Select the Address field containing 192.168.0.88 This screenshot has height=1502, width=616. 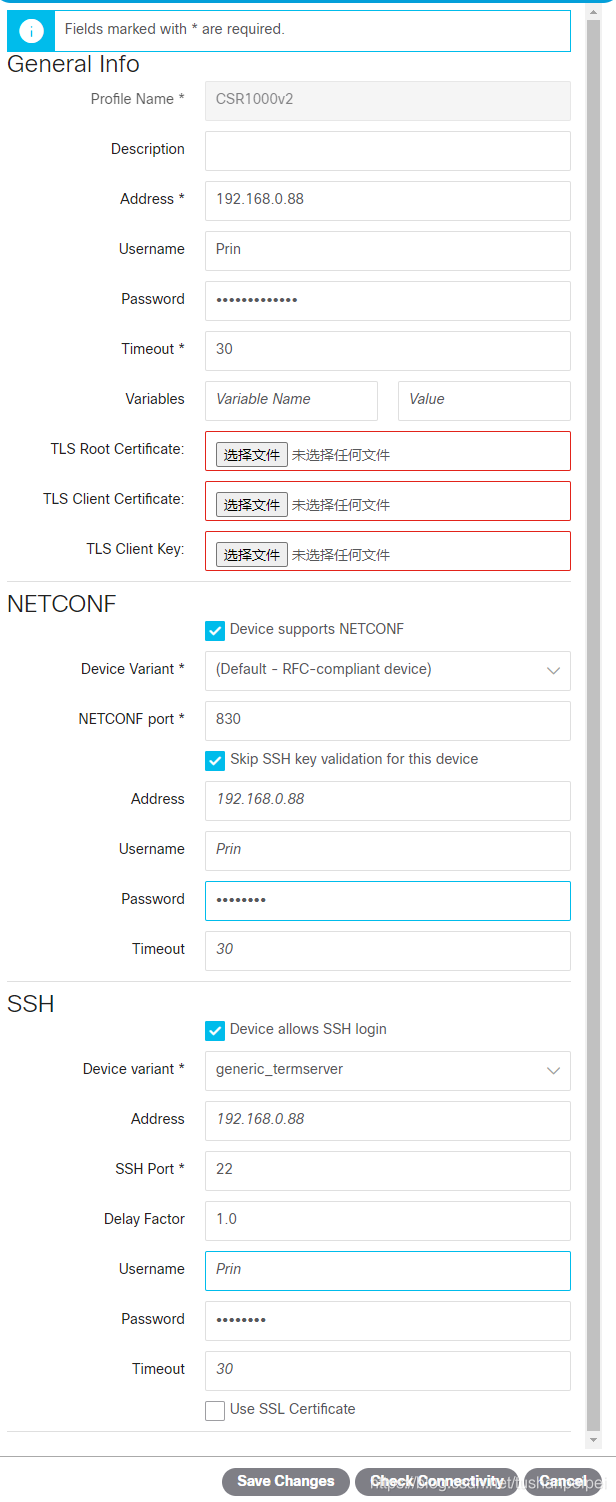point(387,200)
